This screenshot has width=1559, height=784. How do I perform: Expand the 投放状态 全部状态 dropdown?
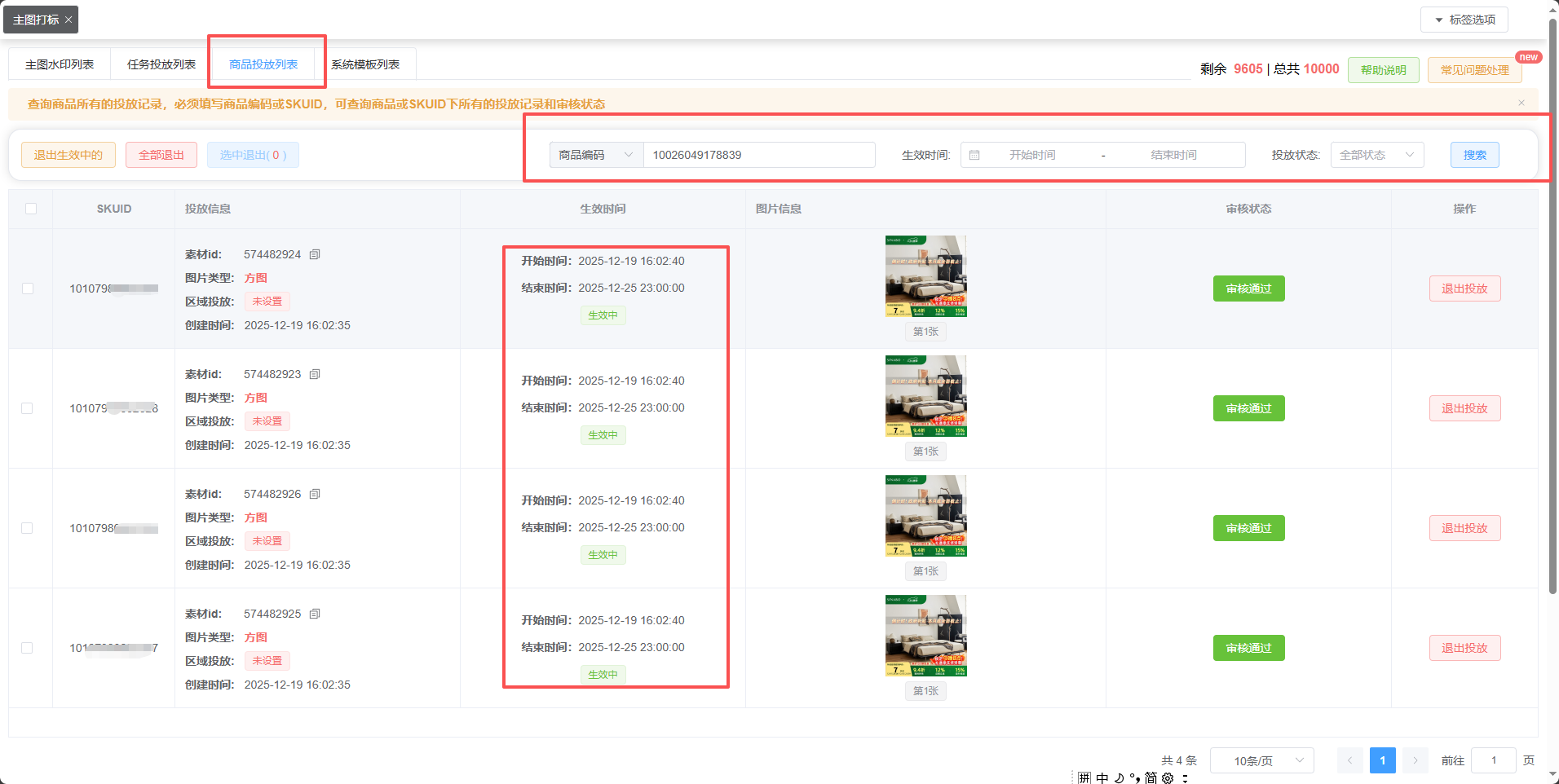tap(1376, 155)
